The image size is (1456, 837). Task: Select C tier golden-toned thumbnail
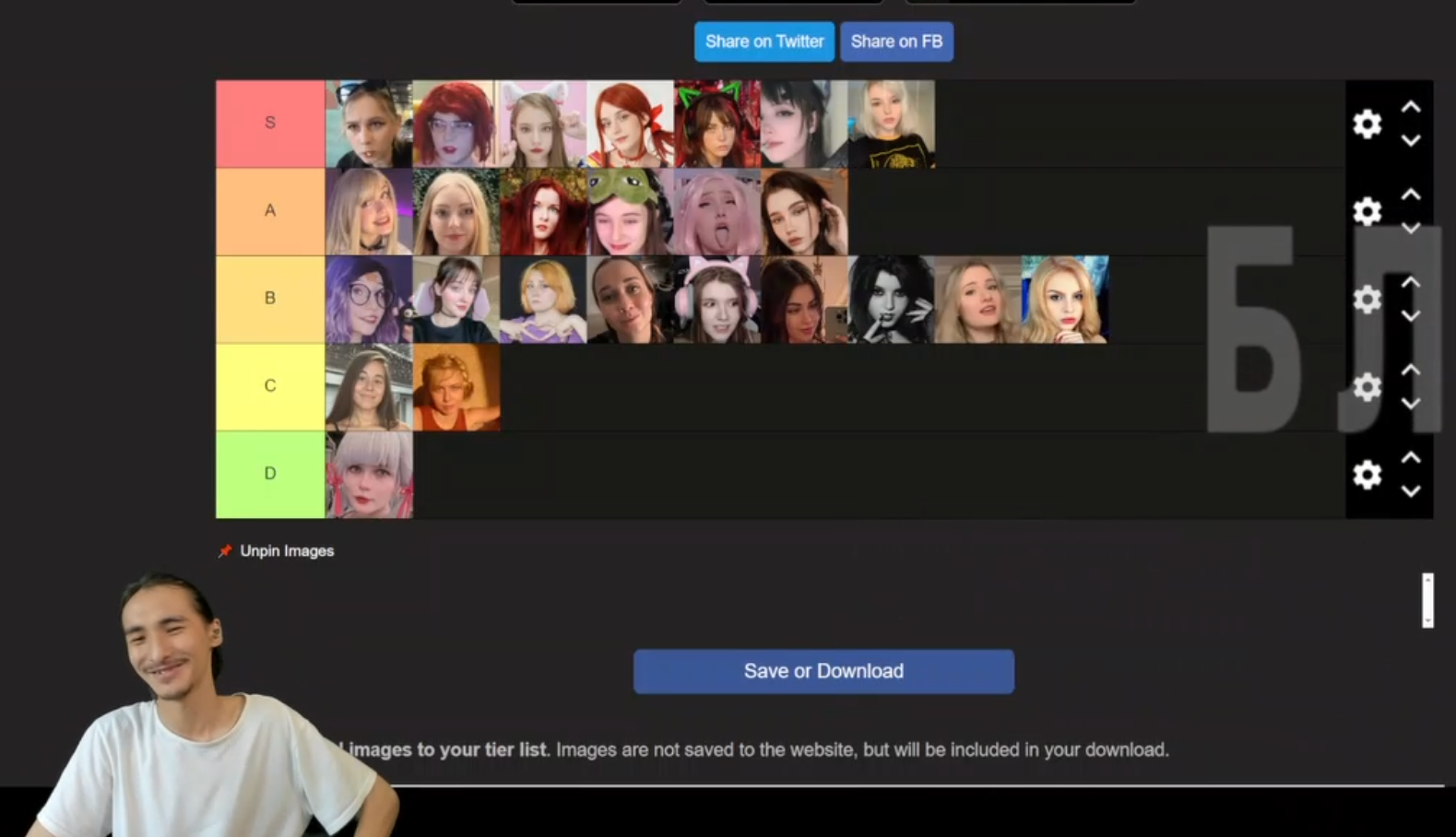pyautogui.click(x=456, y=386)
